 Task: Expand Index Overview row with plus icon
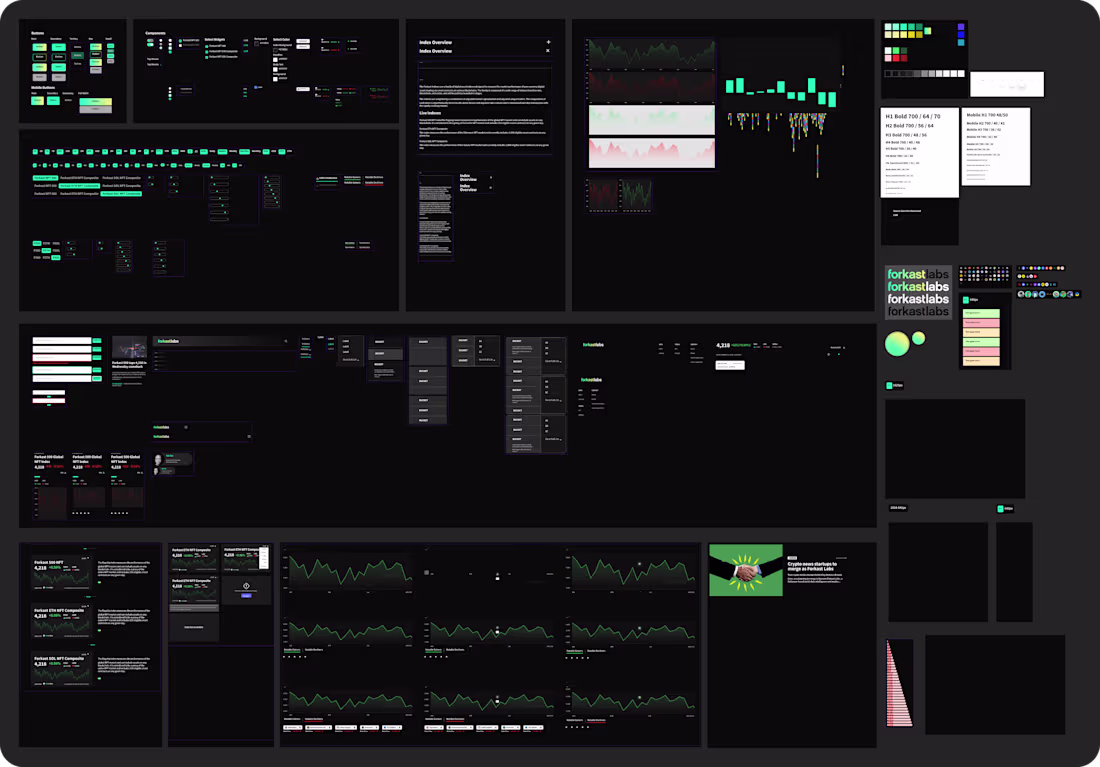[x=549, y=42]
